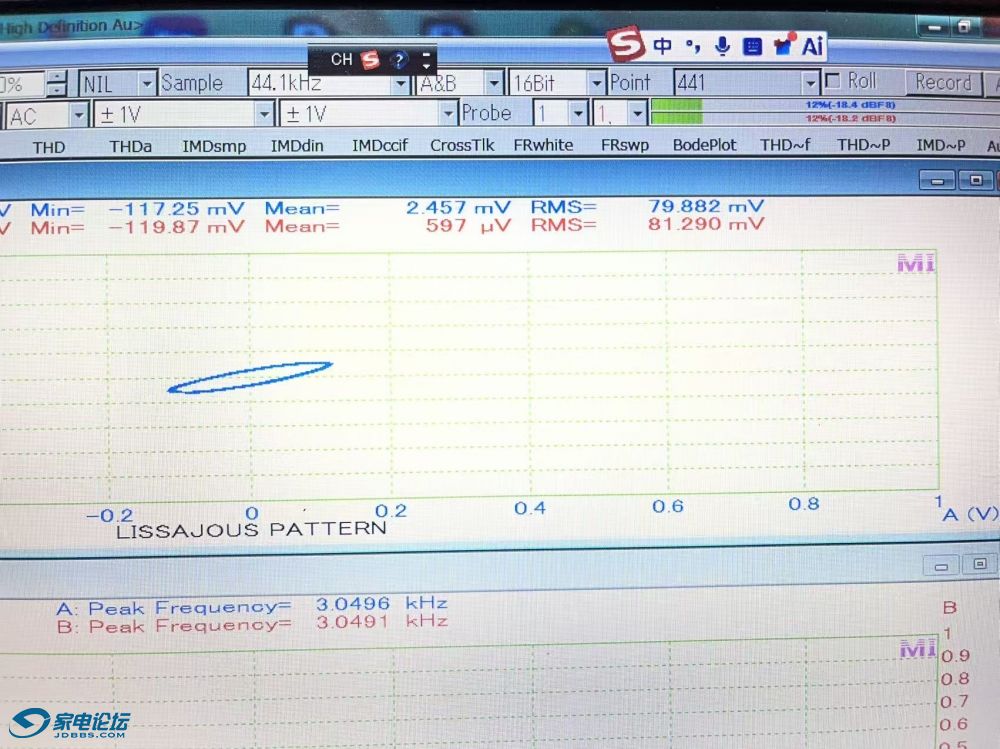Viewport: 1000px width, 749px height.
Task: Open the CrossTlk crosstalk test
Action: click(462, 145)
